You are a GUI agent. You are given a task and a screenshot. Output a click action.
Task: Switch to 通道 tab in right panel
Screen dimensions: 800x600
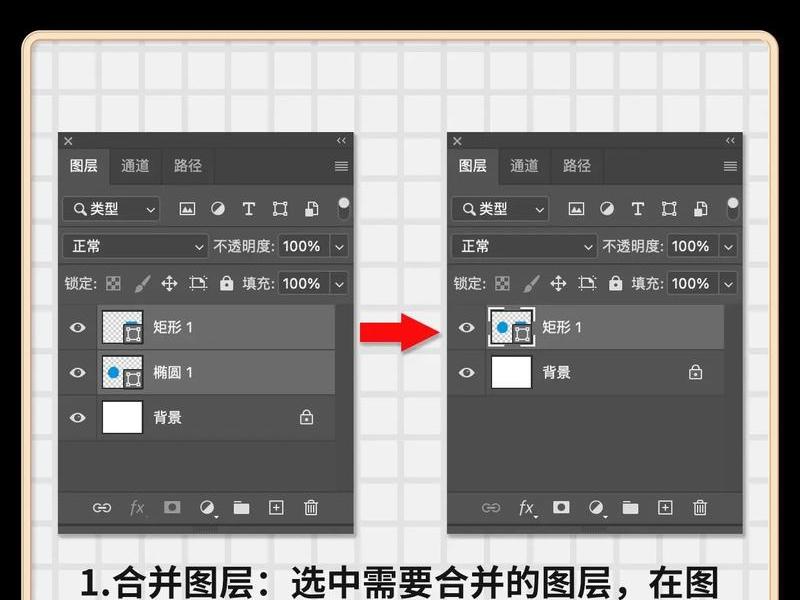(x=524, y=166)
